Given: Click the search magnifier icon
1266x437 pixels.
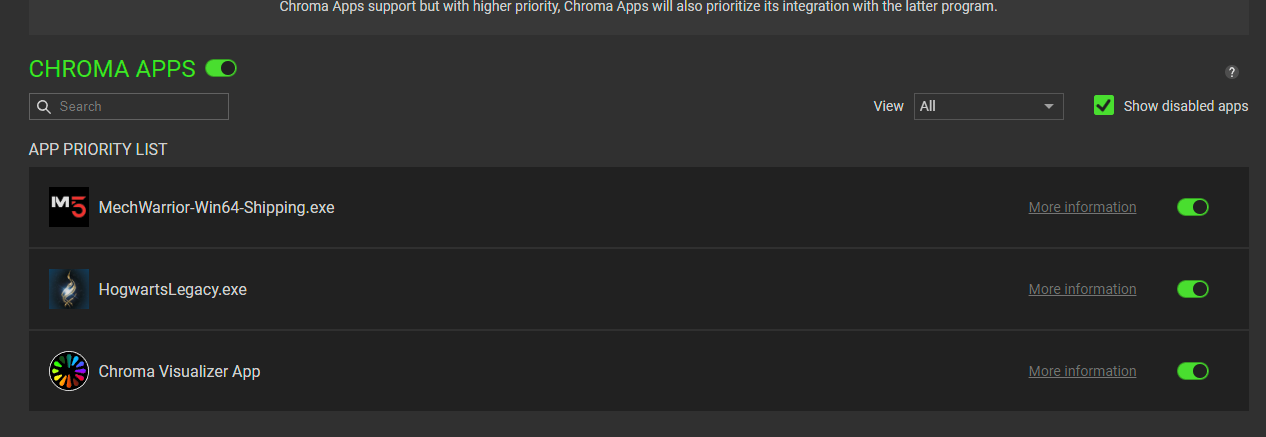Looking at the screenshot, I should click(x=43, y=106).
